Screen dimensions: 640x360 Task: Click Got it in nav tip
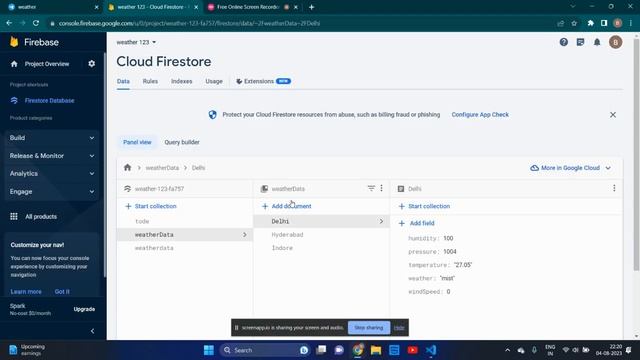(62, 292)
